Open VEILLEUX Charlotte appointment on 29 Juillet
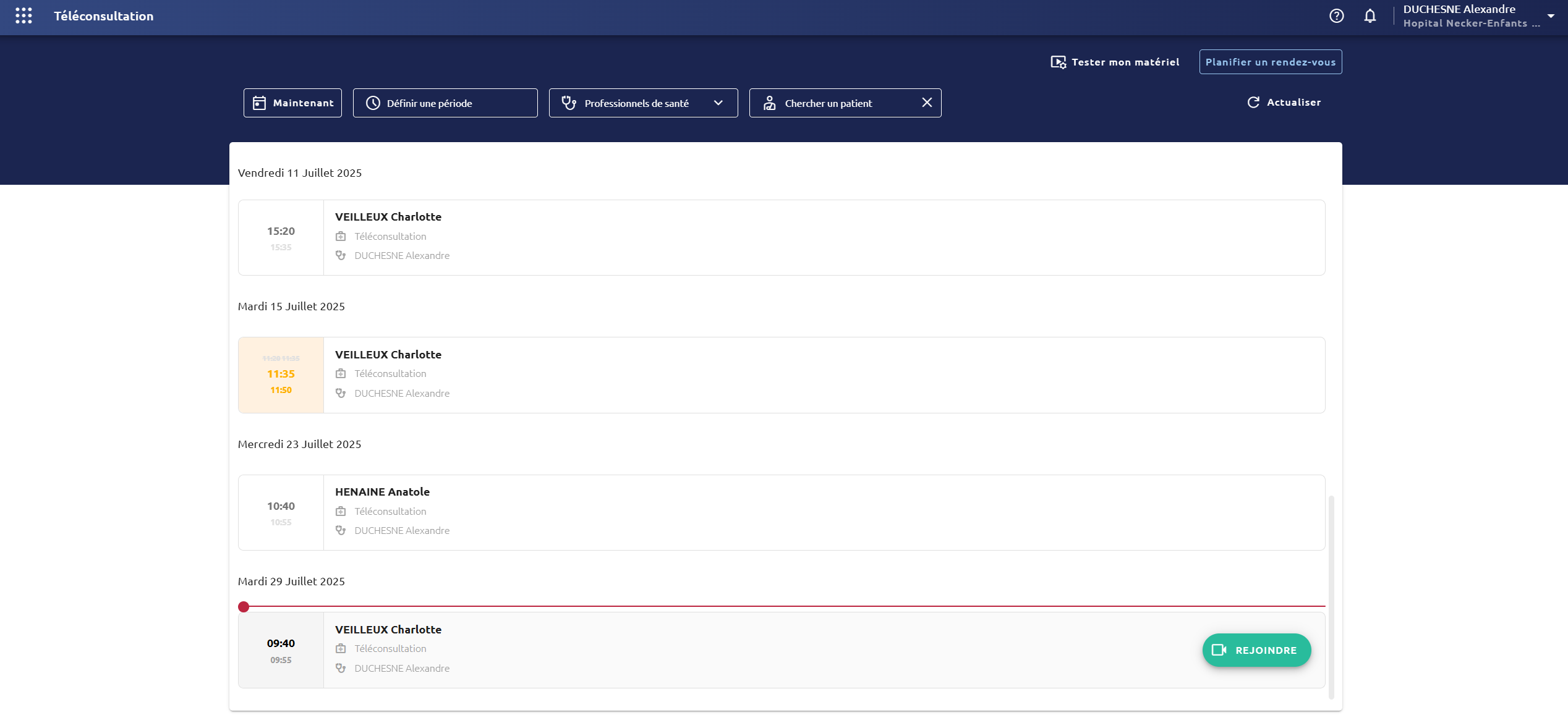 pos(782,650)
